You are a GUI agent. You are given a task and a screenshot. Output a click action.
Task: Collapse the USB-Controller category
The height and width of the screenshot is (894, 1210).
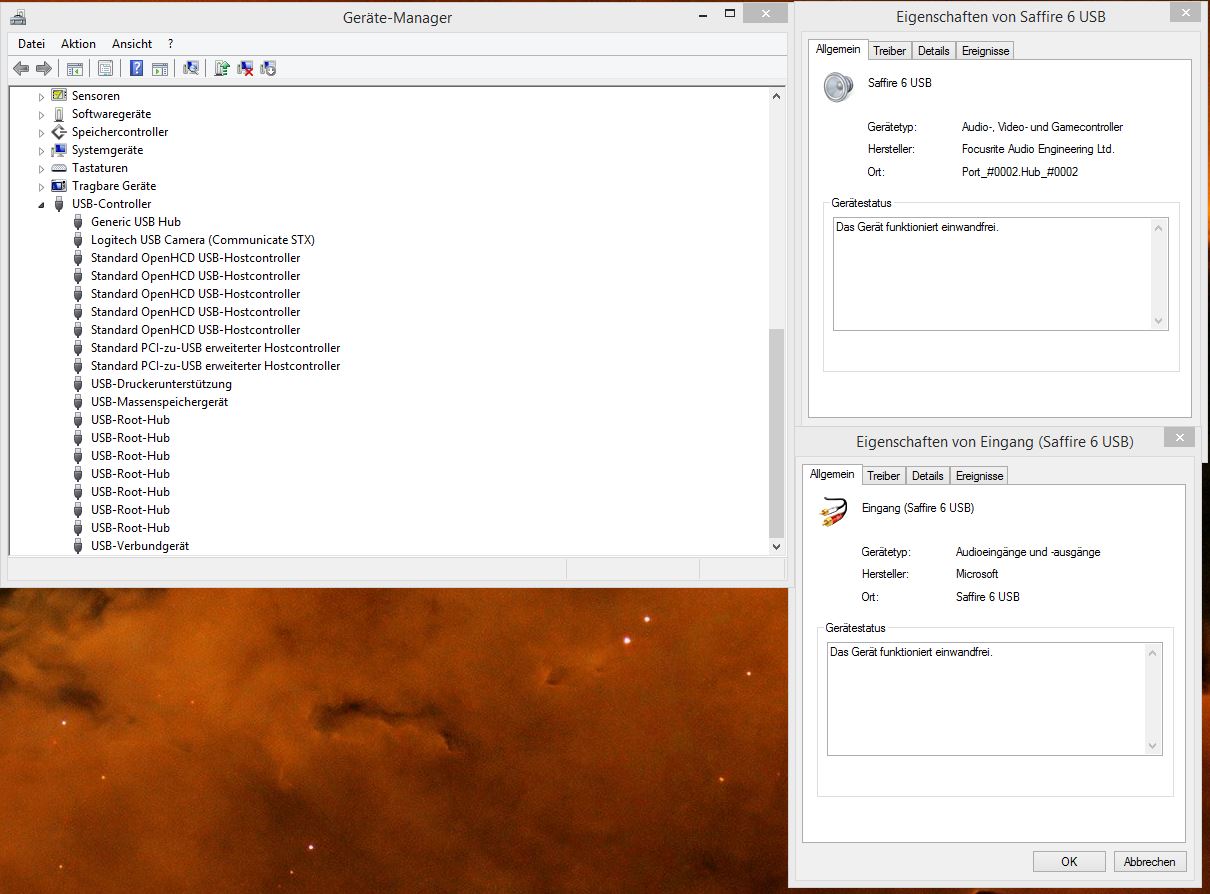42,204
